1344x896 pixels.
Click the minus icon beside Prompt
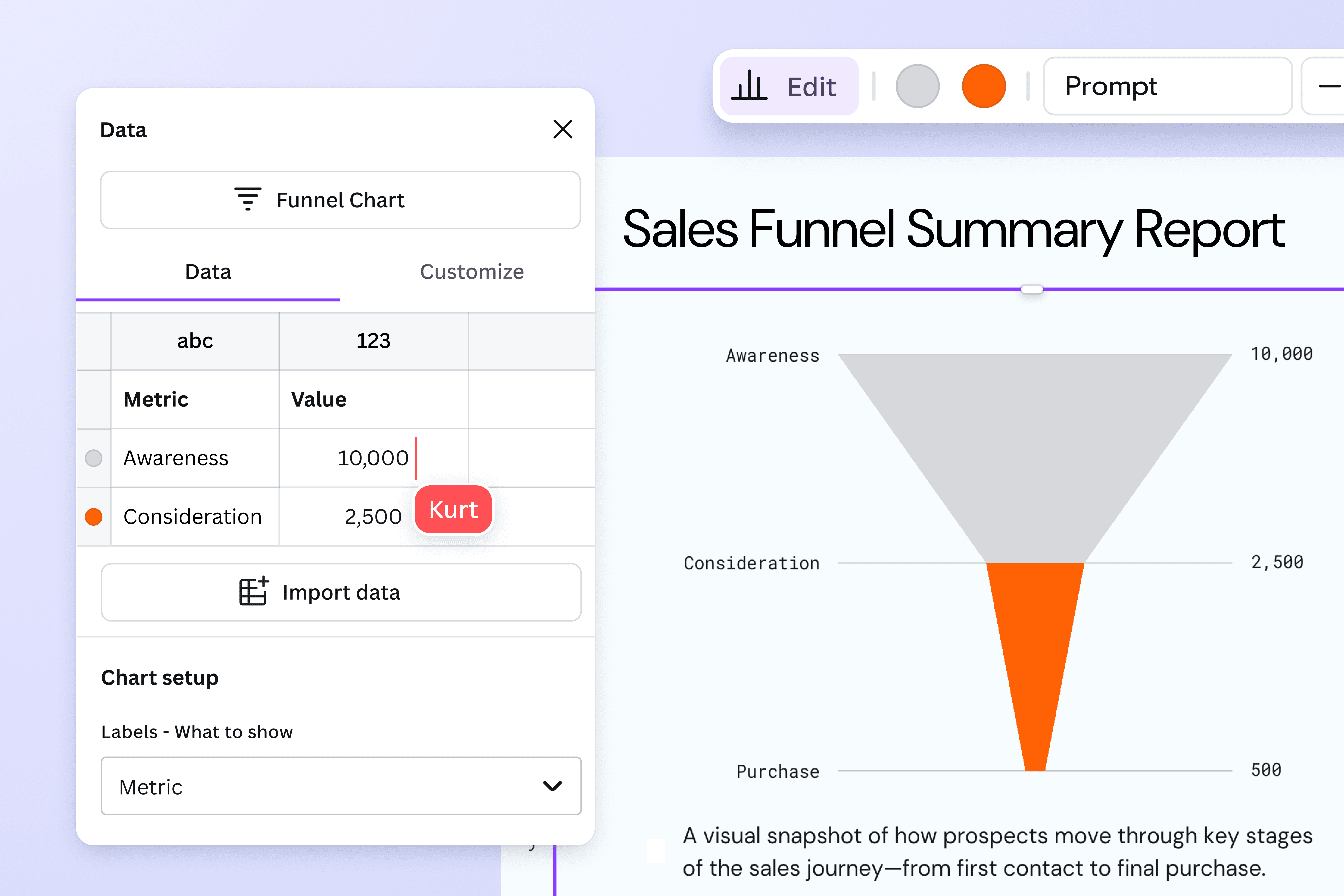pyautogui.click(x=1329, y=86)
